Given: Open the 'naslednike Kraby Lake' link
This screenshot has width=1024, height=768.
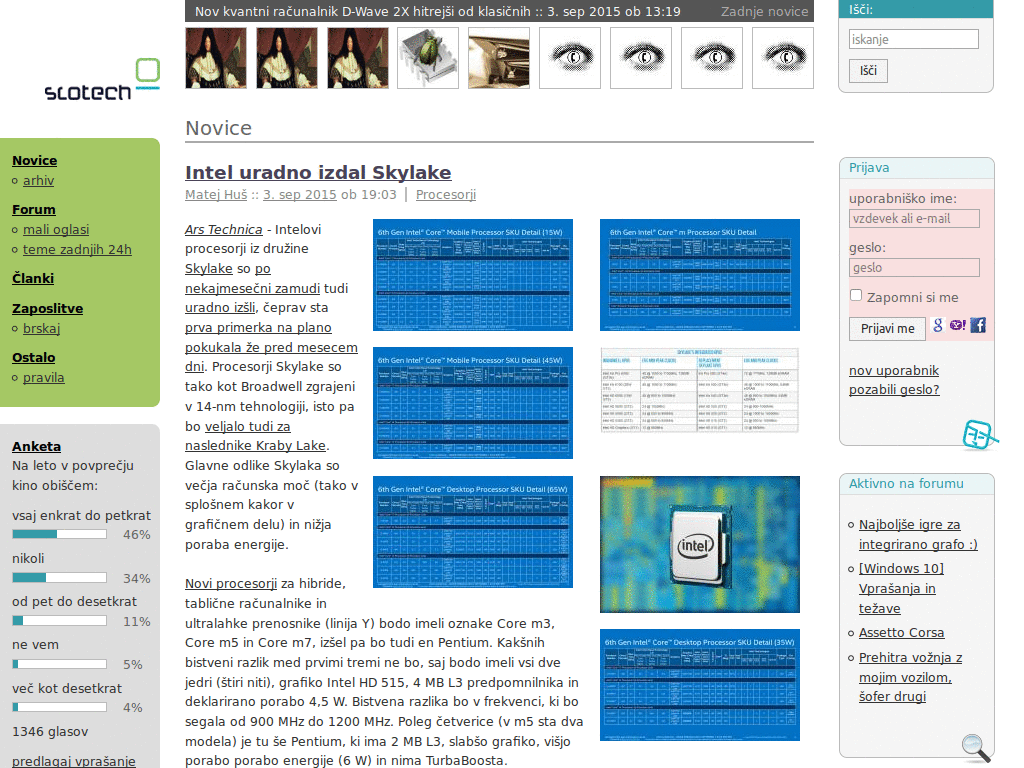Looking at the screenshot, I should [255, 445].
